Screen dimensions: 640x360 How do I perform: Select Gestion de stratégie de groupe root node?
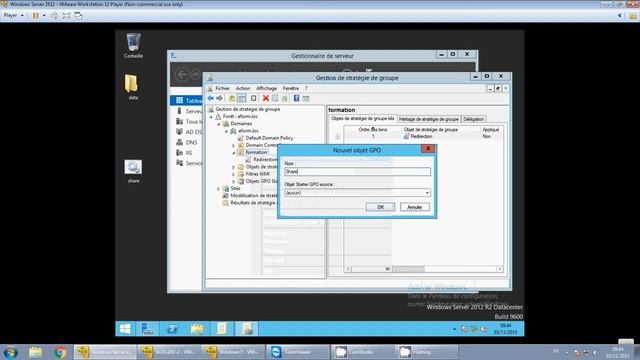click(248, 109)
